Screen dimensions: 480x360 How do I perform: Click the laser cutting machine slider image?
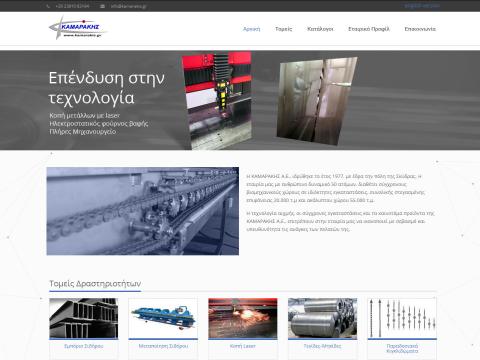(x=217, y=100)
